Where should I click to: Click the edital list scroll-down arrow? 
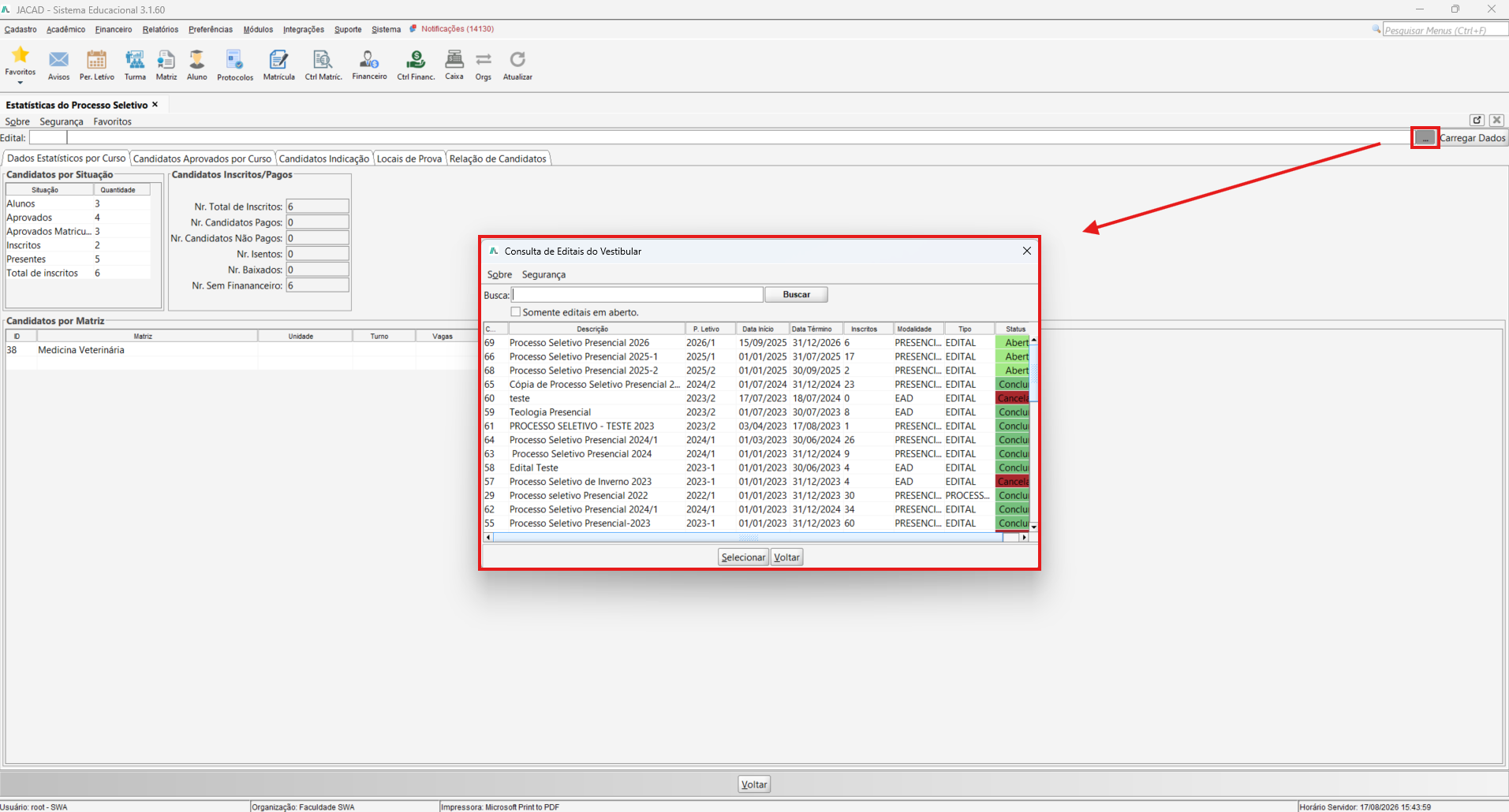1033,527
